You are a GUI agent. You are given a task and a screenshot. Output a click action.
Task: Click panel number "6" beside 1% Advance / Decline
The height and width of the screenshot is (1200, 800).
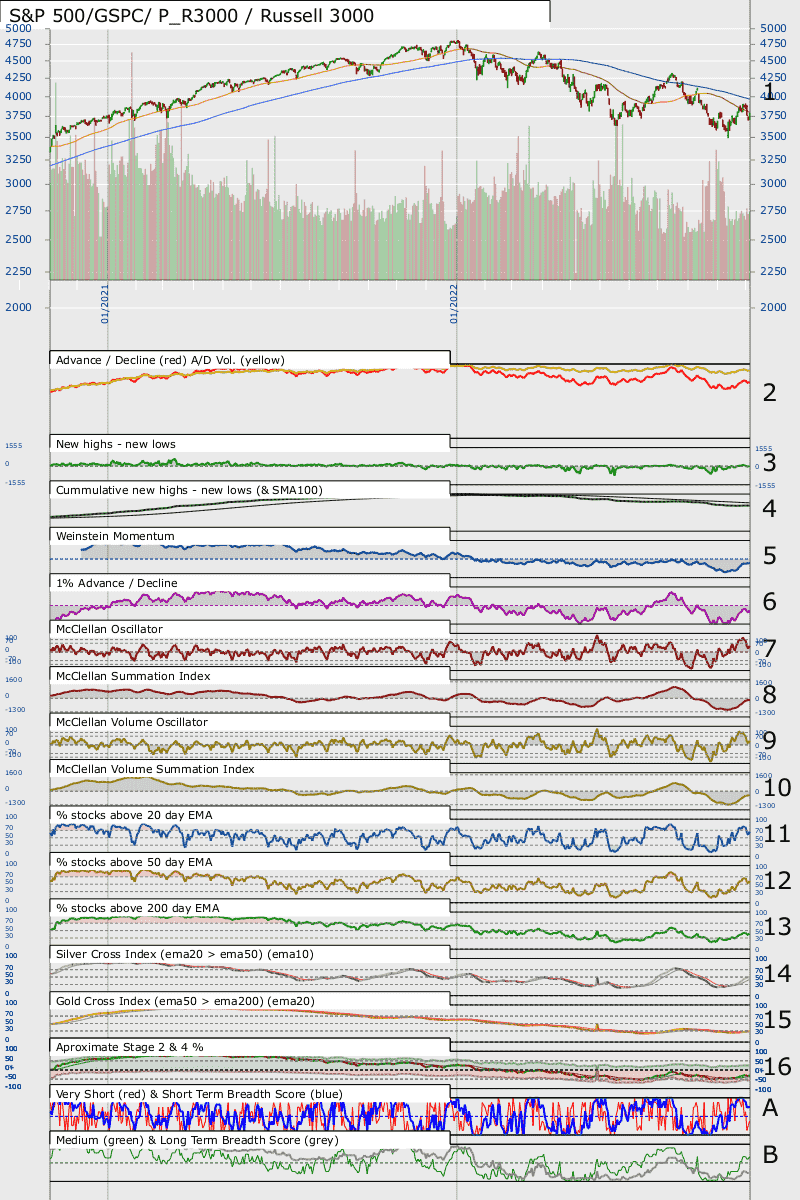[769, 601]
